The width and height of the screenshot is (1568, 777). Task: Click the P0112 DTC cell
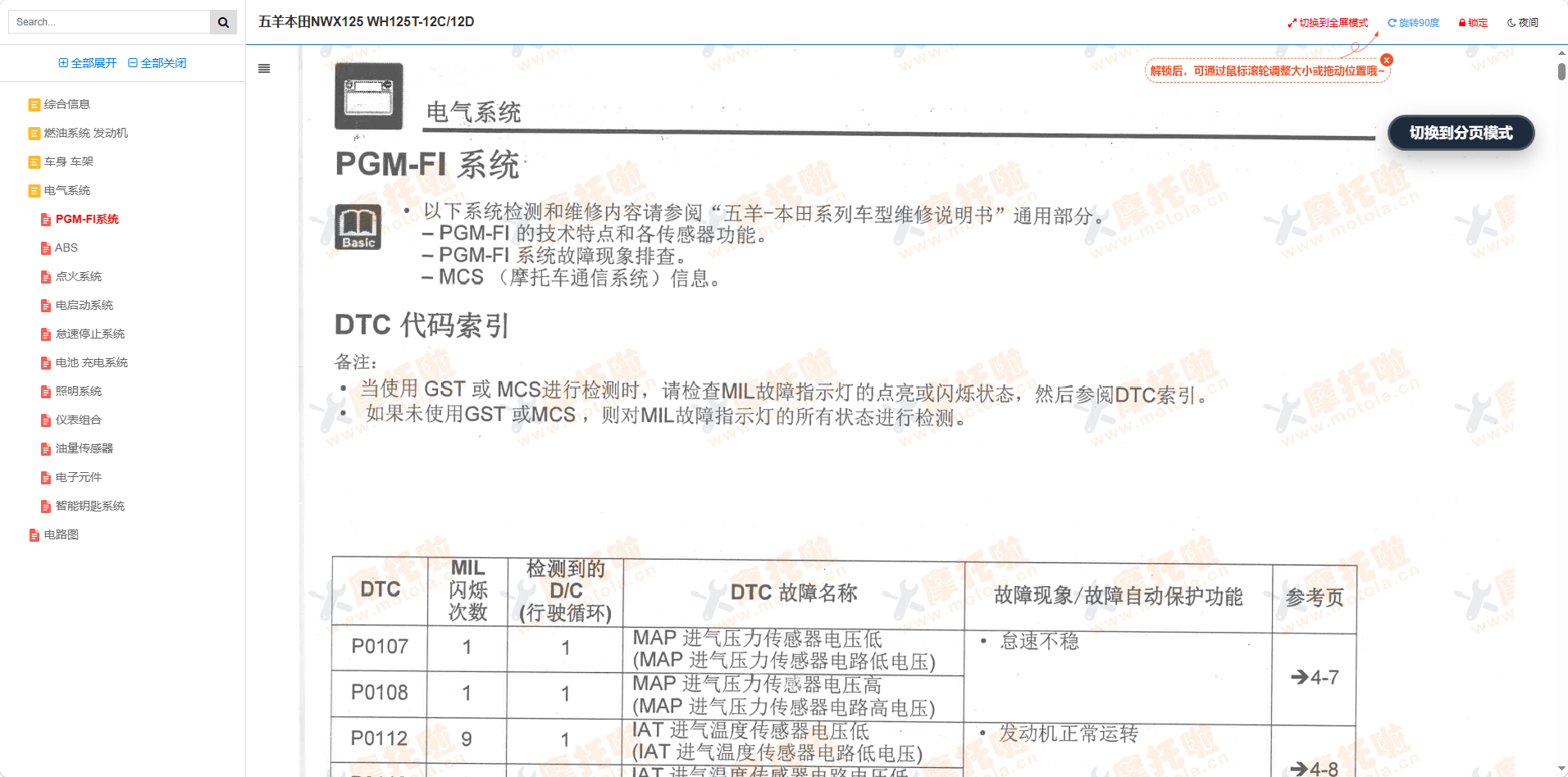[379, 738]
